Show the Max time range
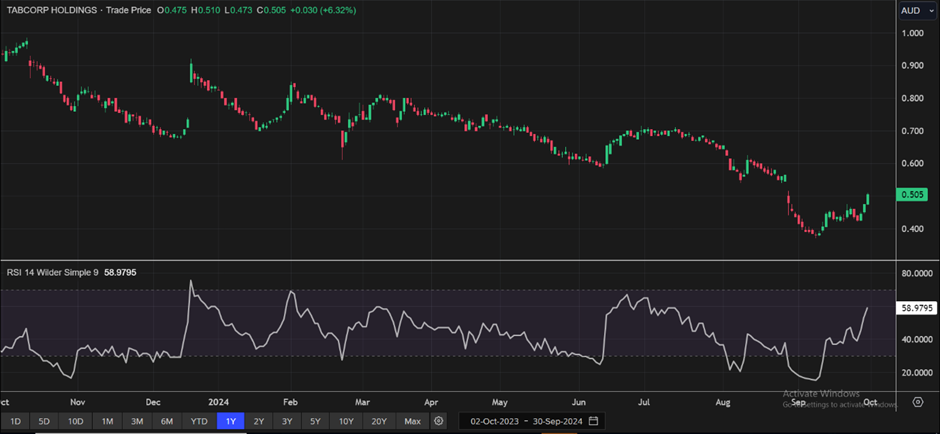940x434 pixels. click(x=412, y=421)
